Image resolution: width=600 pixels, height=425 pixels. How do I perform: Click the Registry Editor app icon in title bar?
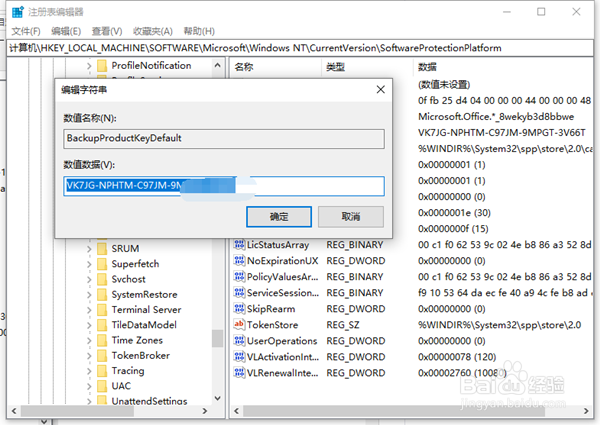(18, 12)
